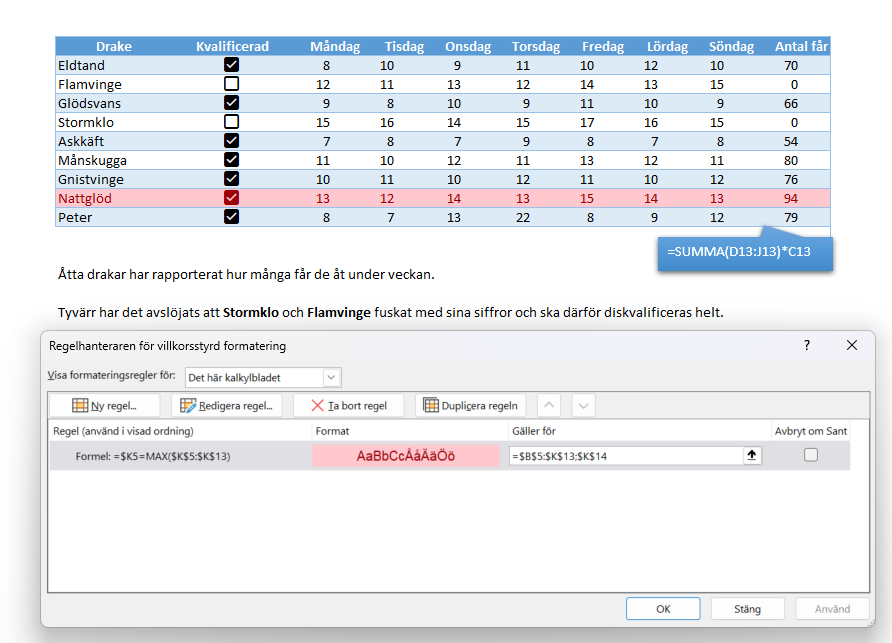892x643 pixels.
Task: Select Stormklo's Fredag value 17
Action: tap(587, 122)
